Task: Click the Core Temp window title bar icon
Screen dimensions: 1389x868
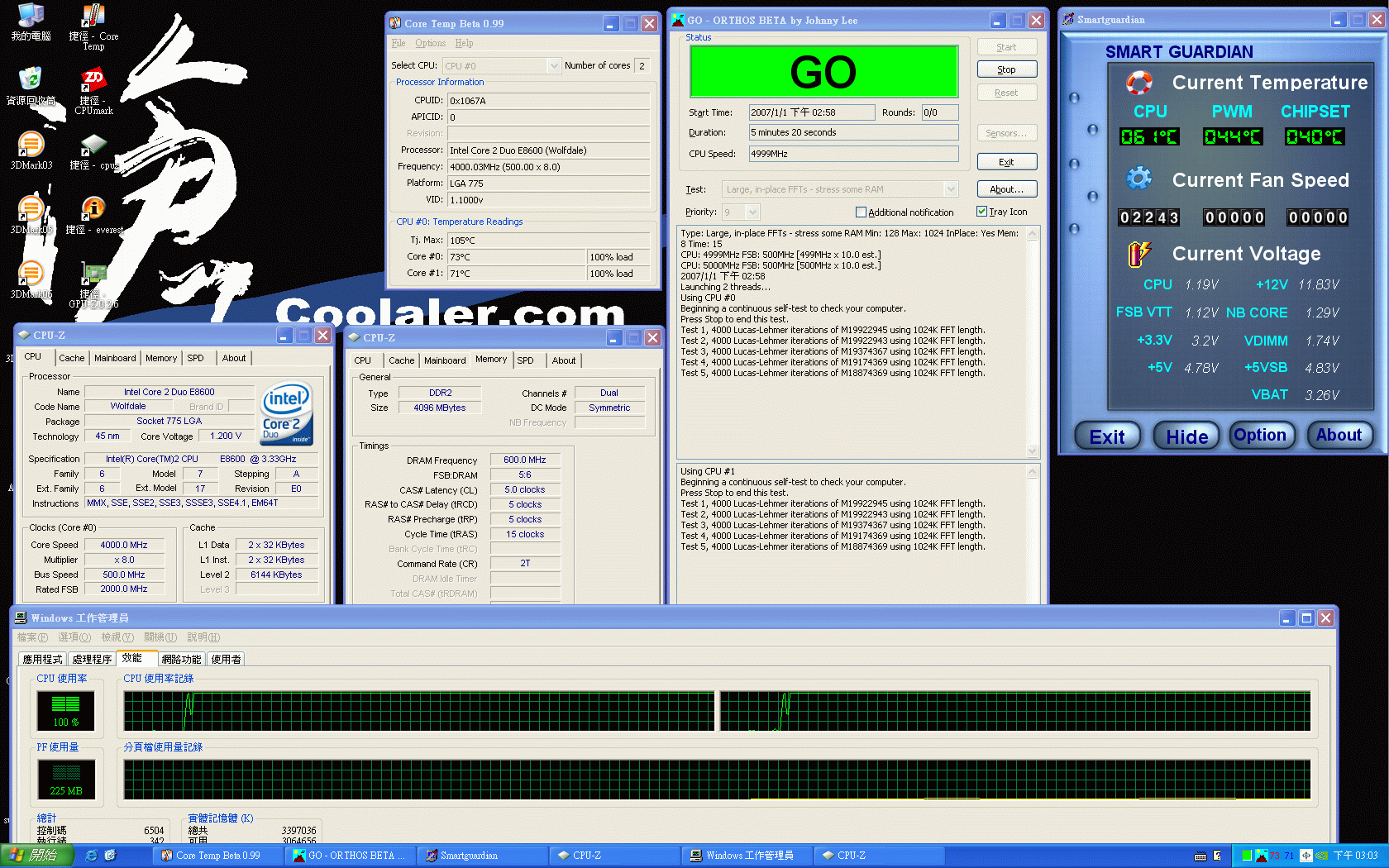Action: click(x=395, y=23)
